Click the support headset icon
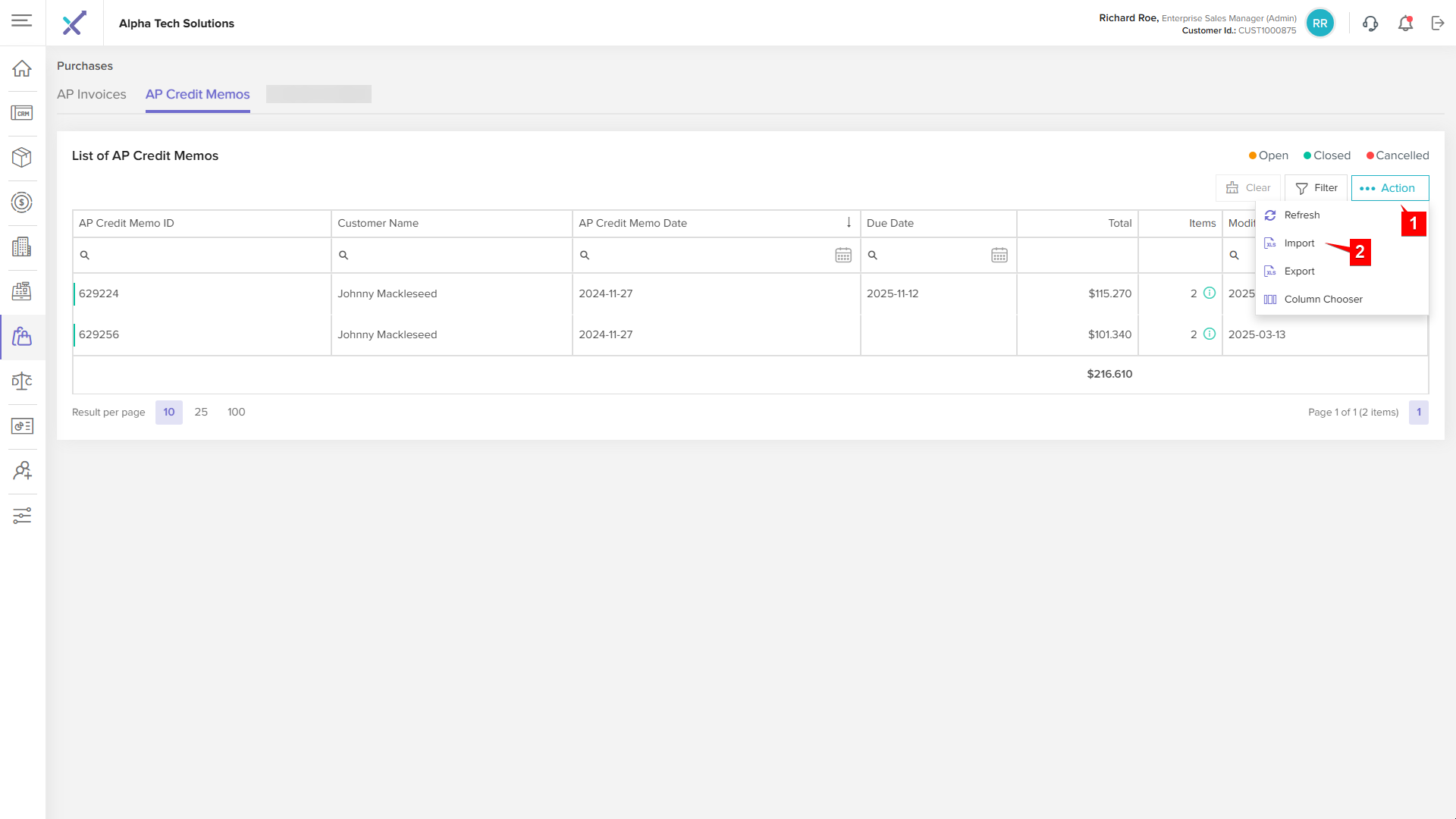 (1370, 24)
